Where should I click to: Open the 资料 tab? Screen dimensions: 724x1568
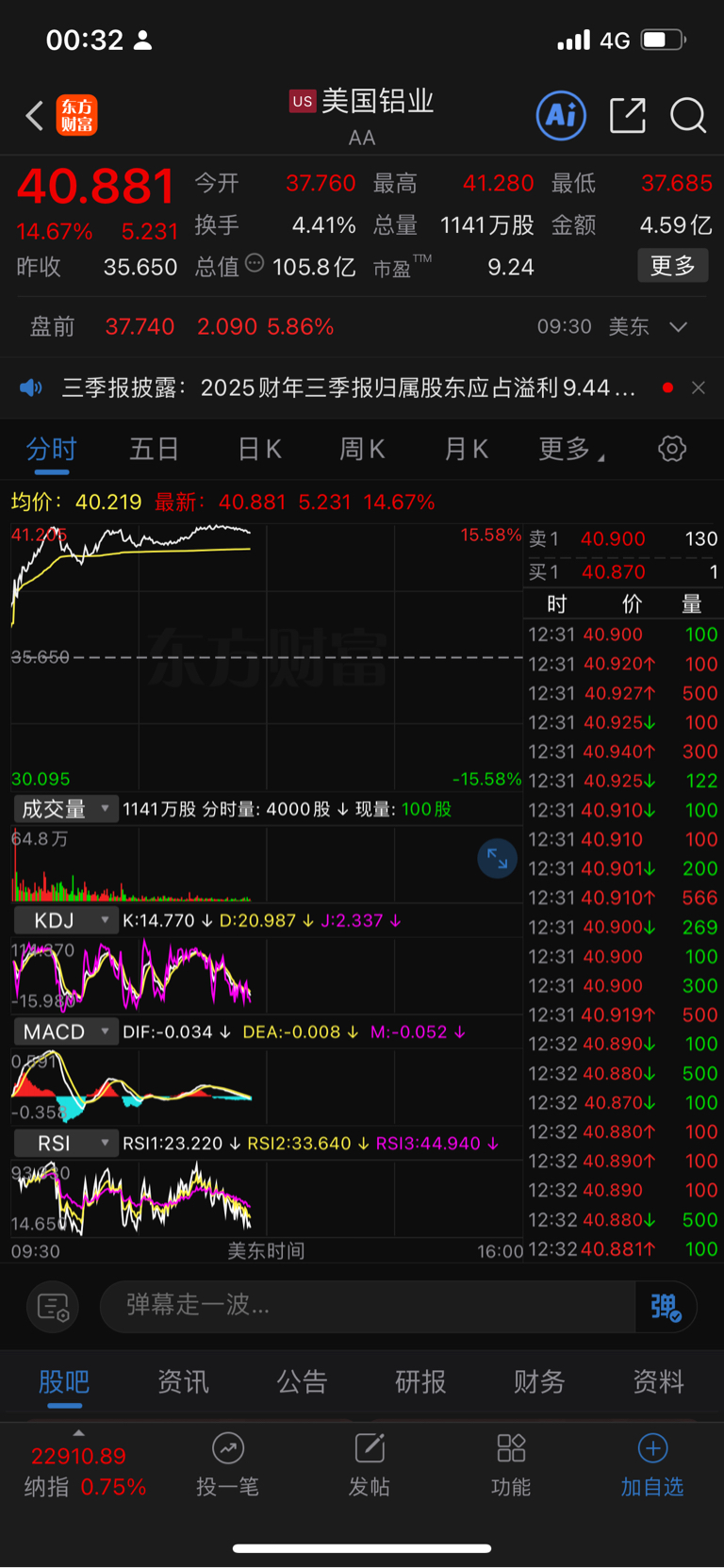[x=658, y=1382]
